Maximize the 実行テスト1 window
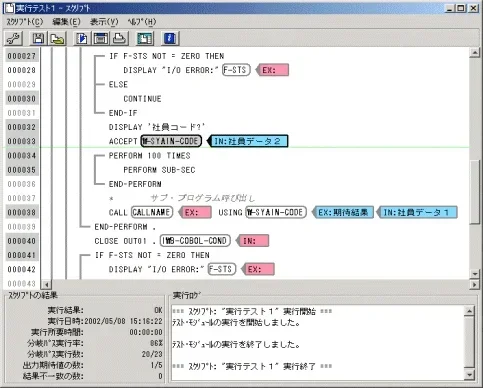The image size is (483, 388). point(461,8)
